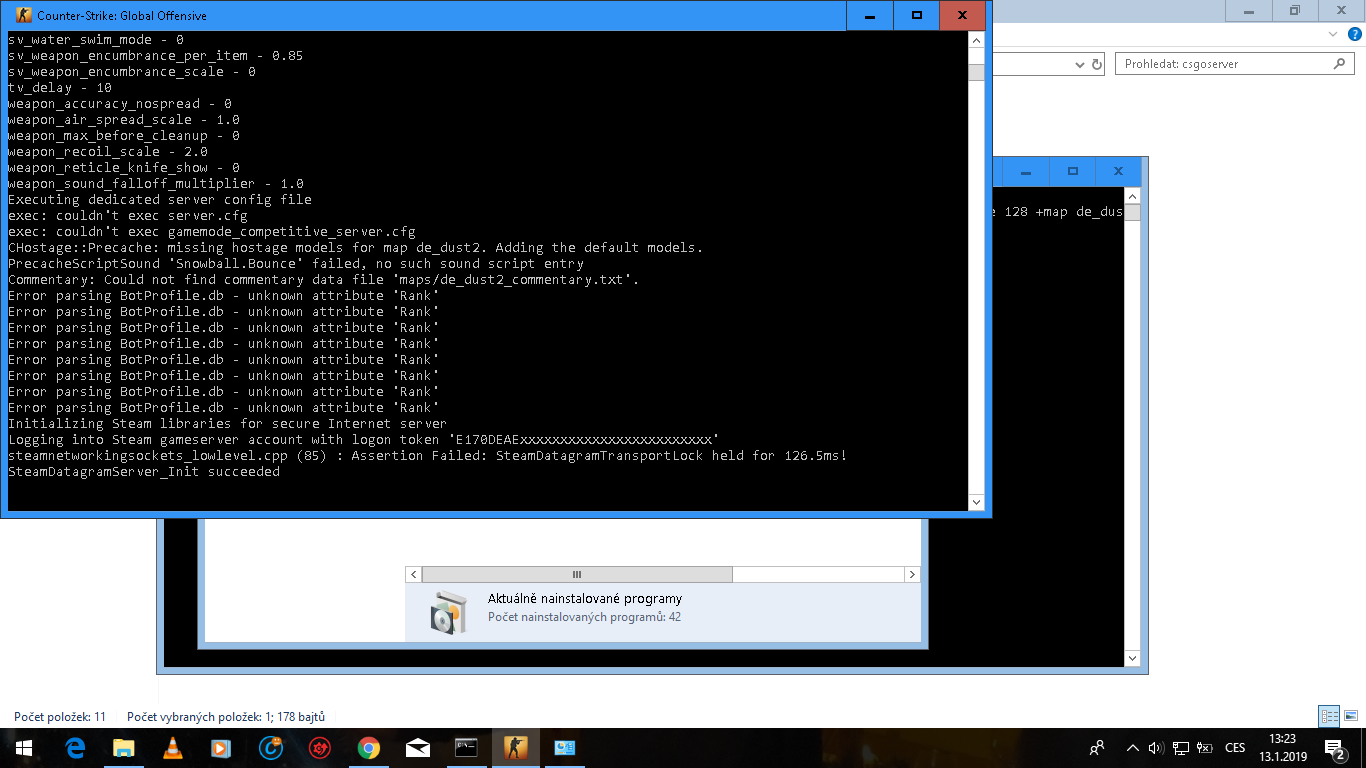Open the volume control in system tray
1366x768 pixels.
click(1156, 747)
